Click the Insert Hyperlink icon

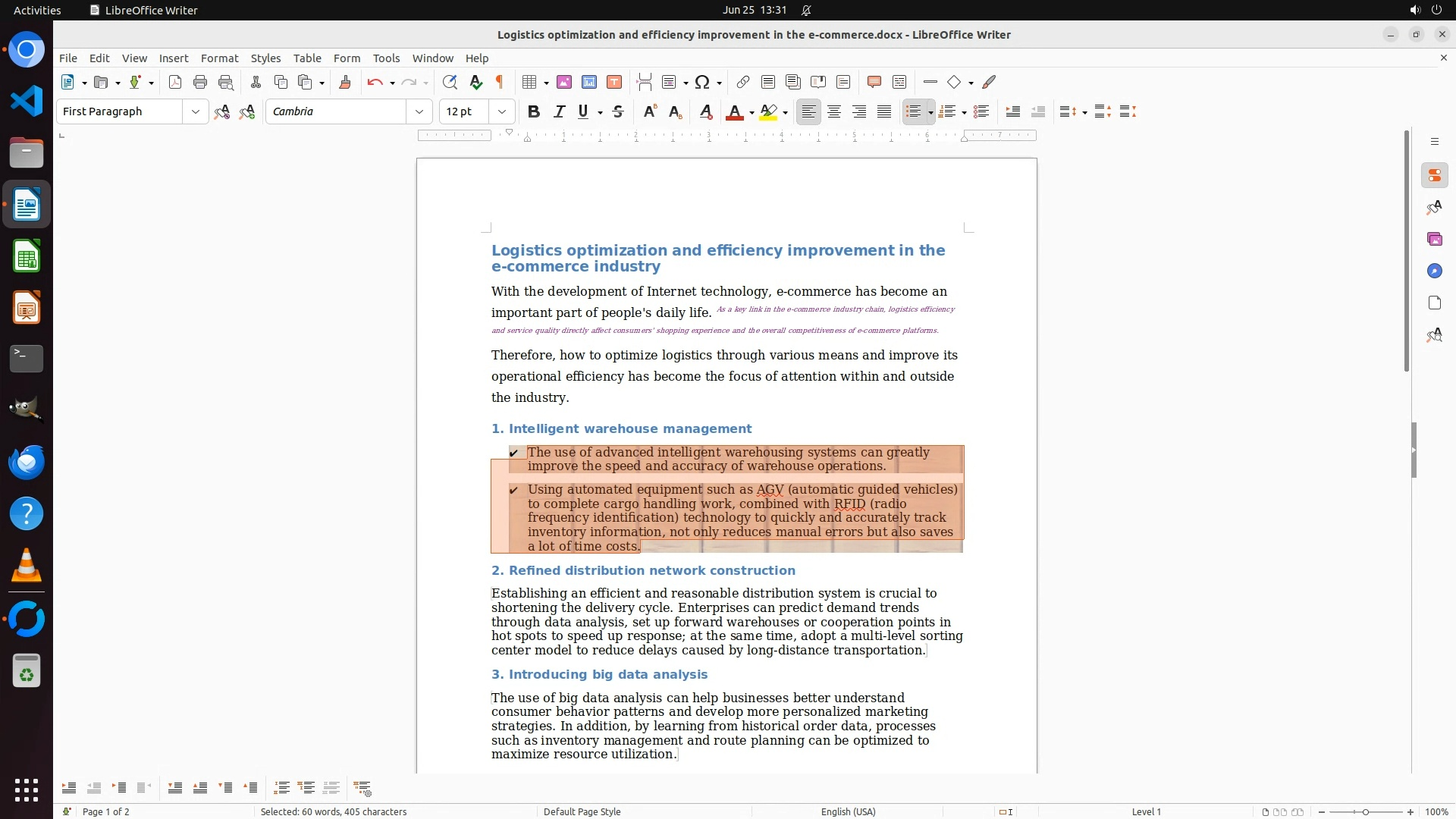click(x=743, y=82)
